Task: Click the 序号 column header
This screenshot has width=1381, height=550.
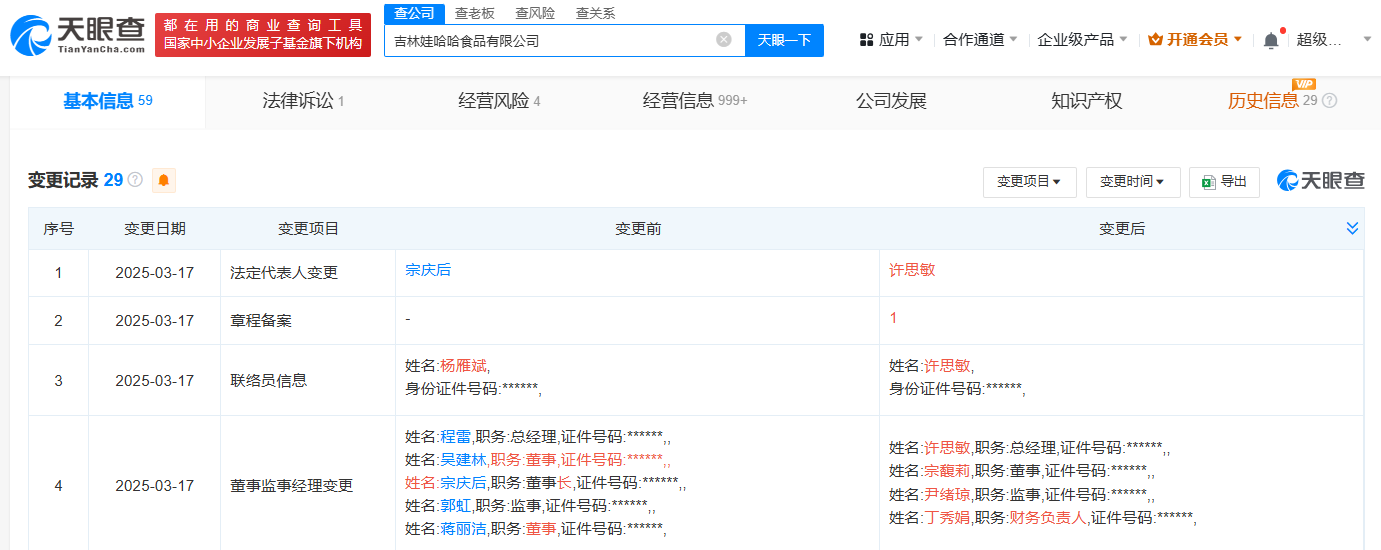Action: pyautogui.click(x=58, y=229)
